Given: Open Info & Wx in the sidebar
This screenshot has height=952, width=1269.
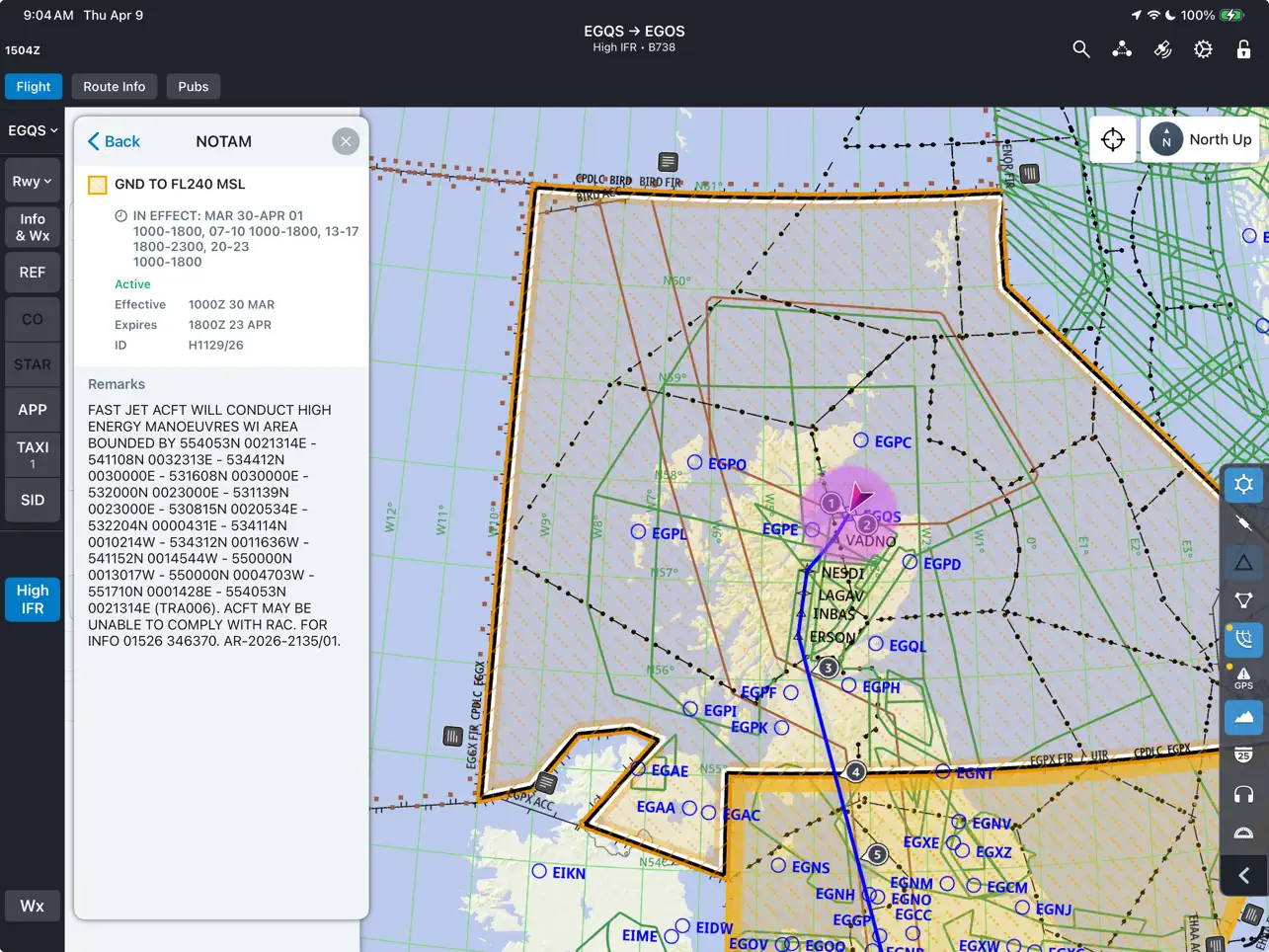Looking at the screenshot, I should [33, 227].
